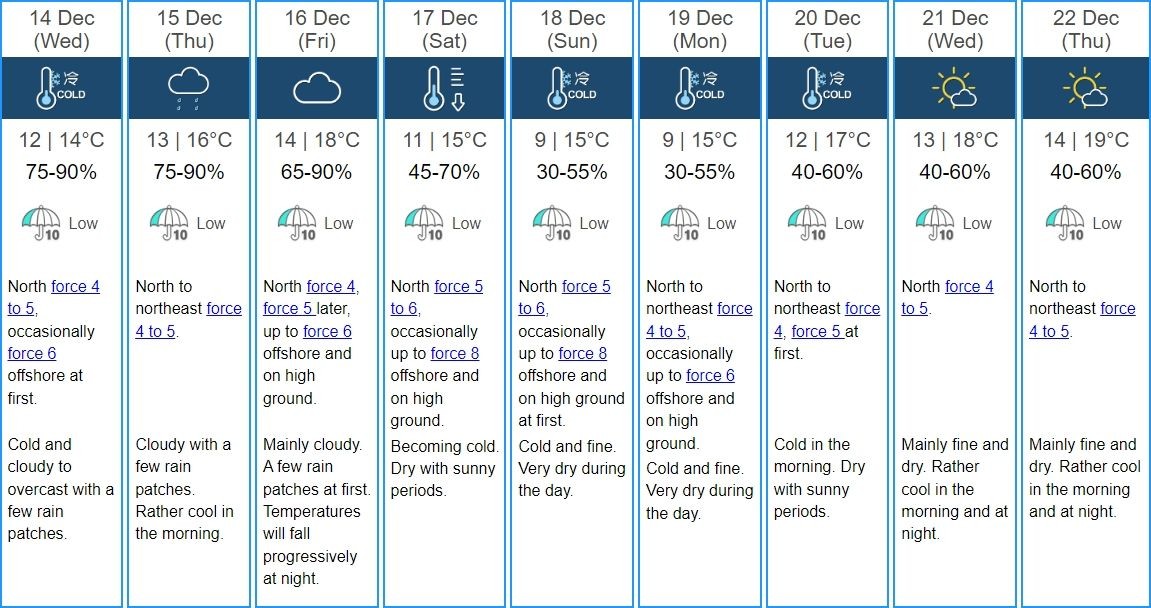Click the cold weather icon for 19 Dec
Screen dimensions: 1151x608
point(699,88)
